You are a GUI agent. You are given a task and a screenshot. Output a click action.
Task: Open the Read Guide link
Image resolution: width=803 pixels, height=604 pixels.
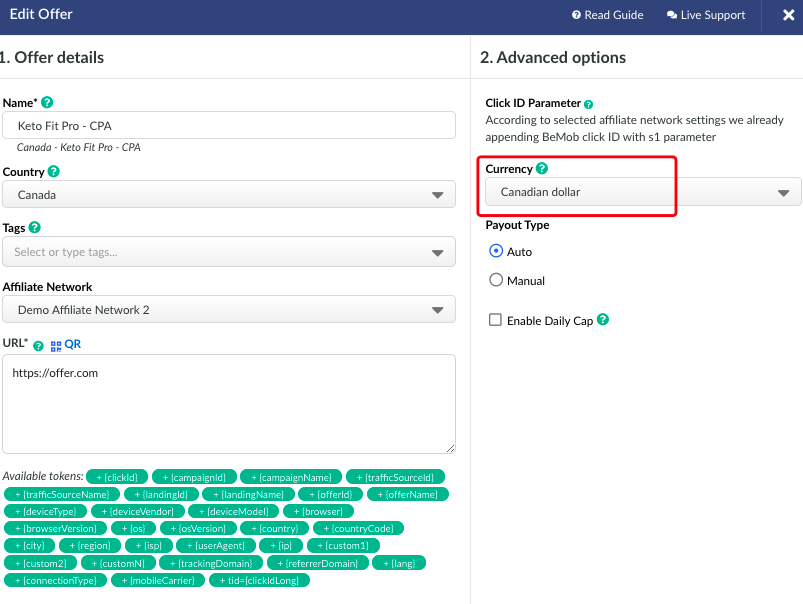coord(608,15)
